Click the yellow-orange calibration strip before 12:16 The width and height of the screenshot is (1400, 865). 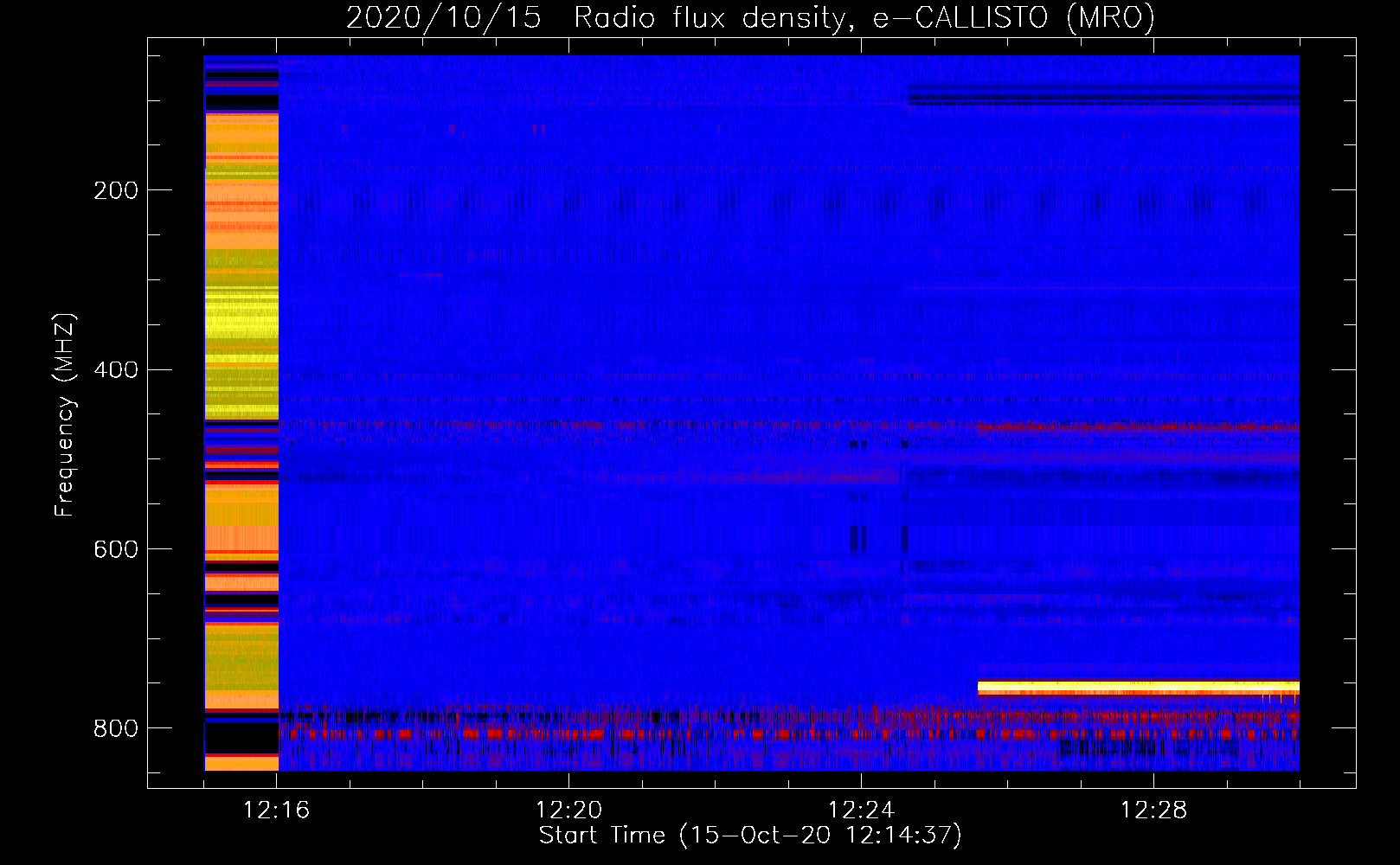[241, 413]
